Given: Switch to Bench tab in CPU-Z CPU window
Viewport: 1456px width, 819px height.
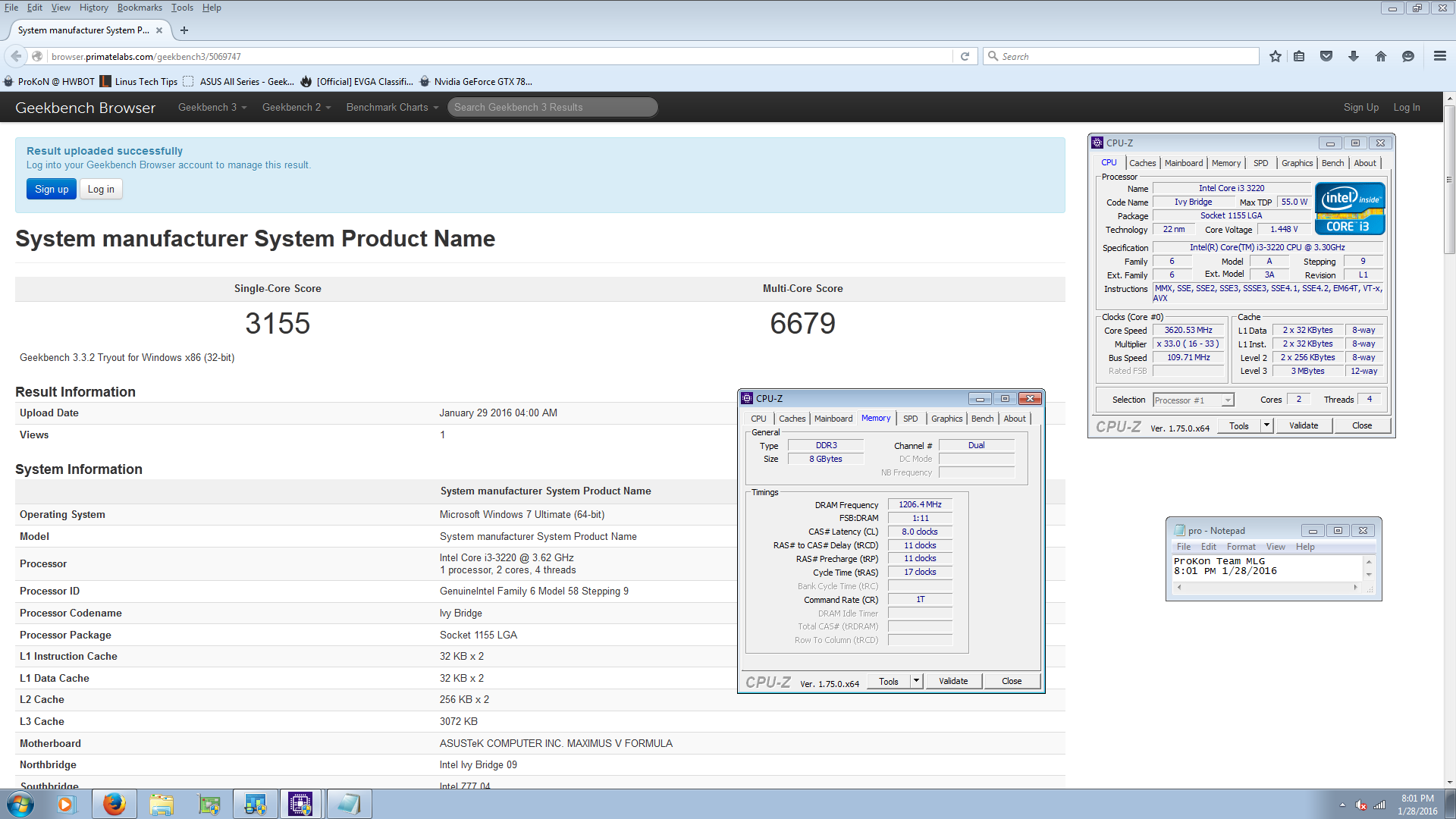Looking at the screenshot, I should [1332, 163].
